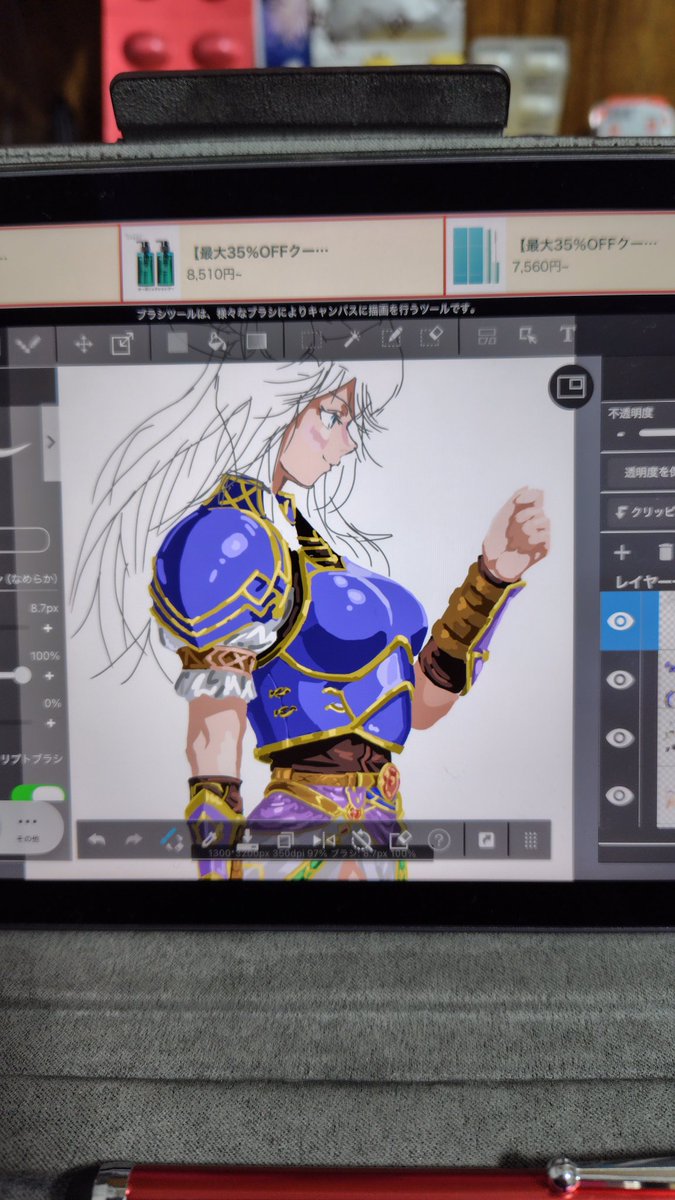Adjust the brush opacity 100% slider

[15, 677]
